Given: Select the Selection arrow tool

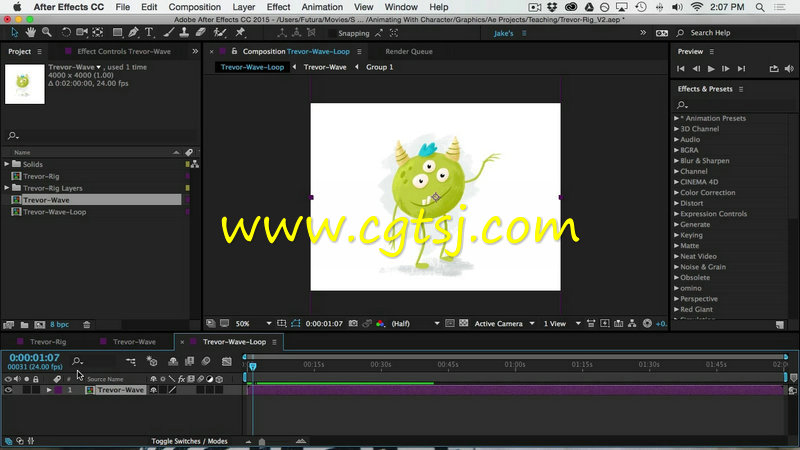Looking at the screenshot, I should coord(14,33).
